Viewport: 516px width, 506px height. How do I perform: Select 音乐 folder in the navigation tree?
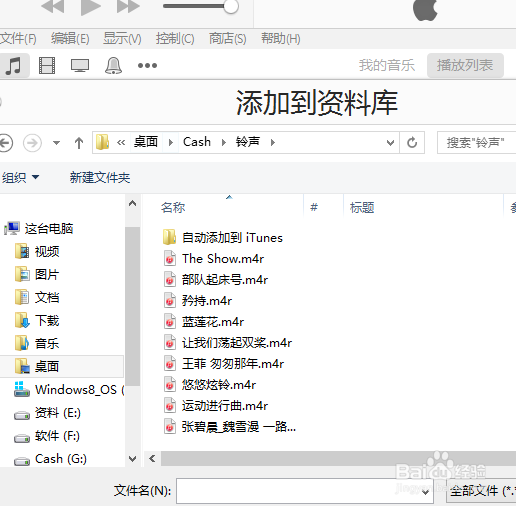pyautogui.click(x=37, y=343)
